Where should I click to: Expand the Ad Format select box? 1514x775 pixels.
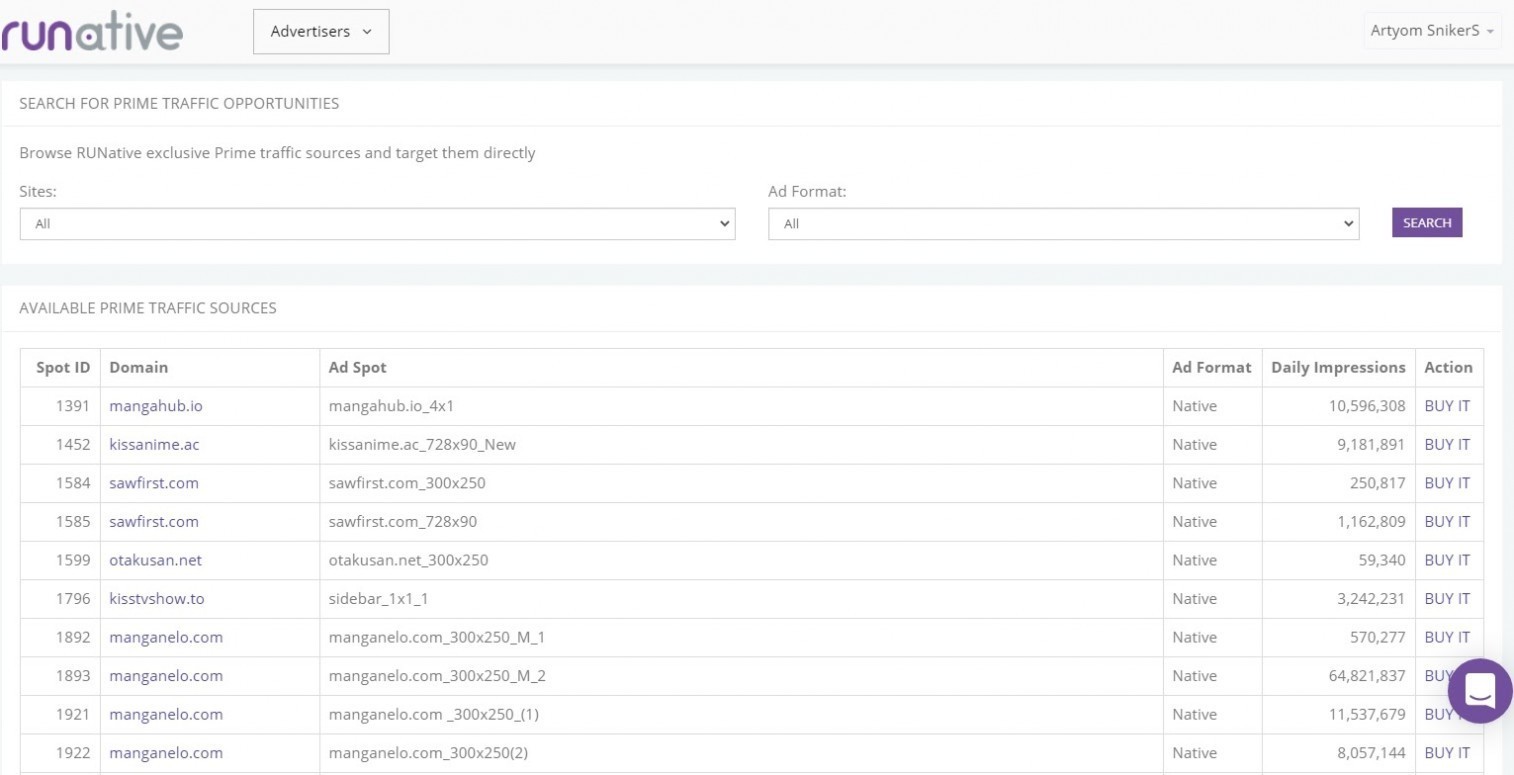pyautogui.click(x=1064, y=224)
